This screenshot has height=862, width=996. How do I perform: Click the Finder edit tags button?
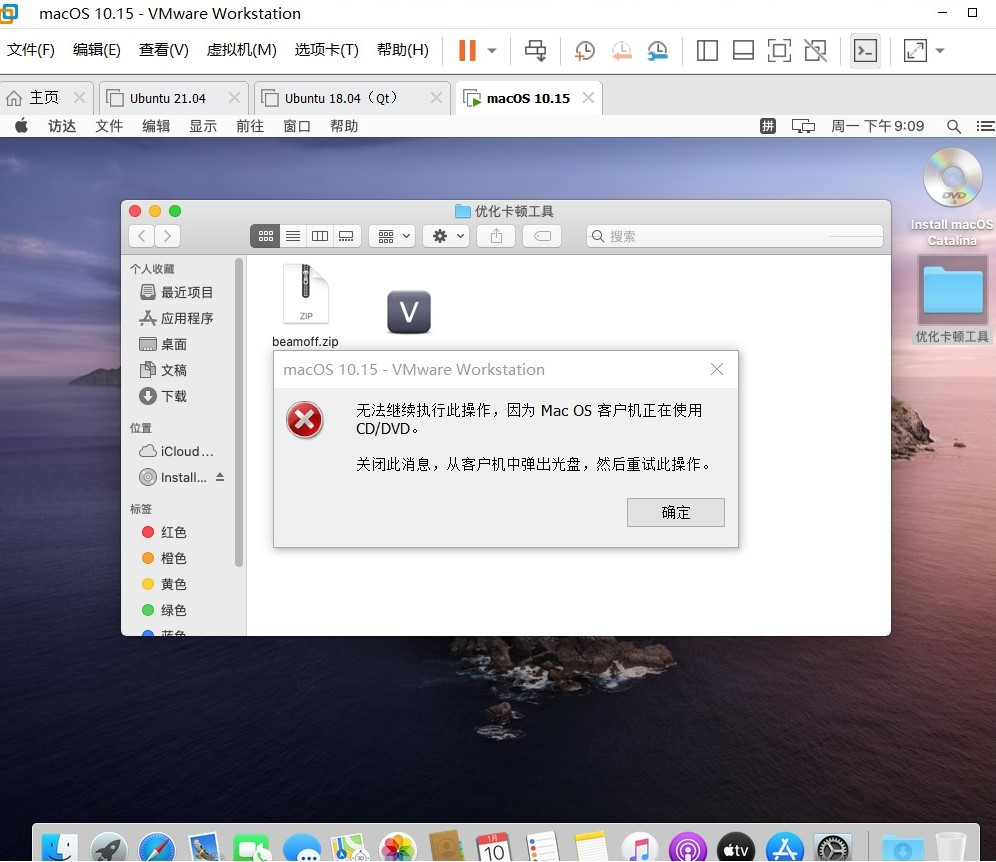point(542,236)
